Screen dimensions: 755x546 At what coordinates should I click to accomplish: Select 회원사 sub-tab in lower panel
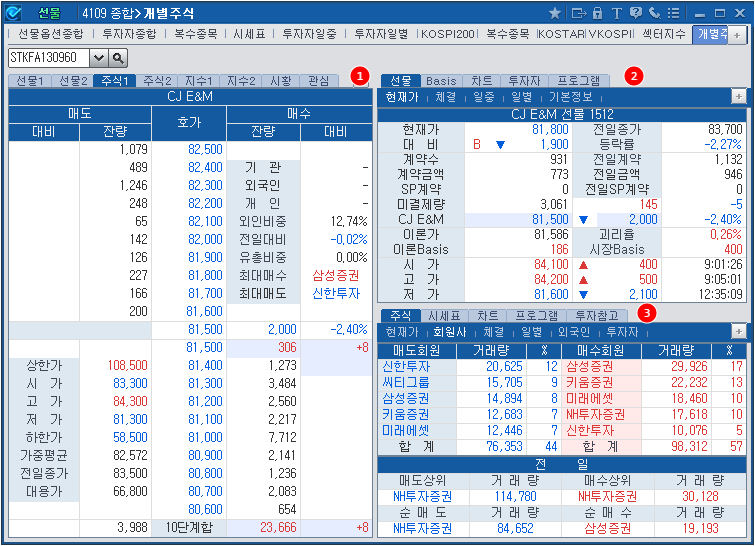pos(450,332)
